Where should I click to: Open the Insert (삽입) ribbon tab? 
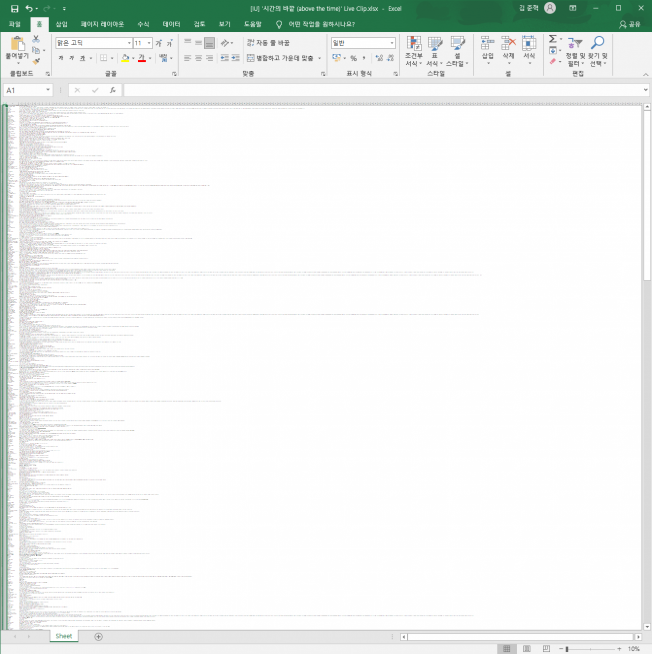coord(62,23)
